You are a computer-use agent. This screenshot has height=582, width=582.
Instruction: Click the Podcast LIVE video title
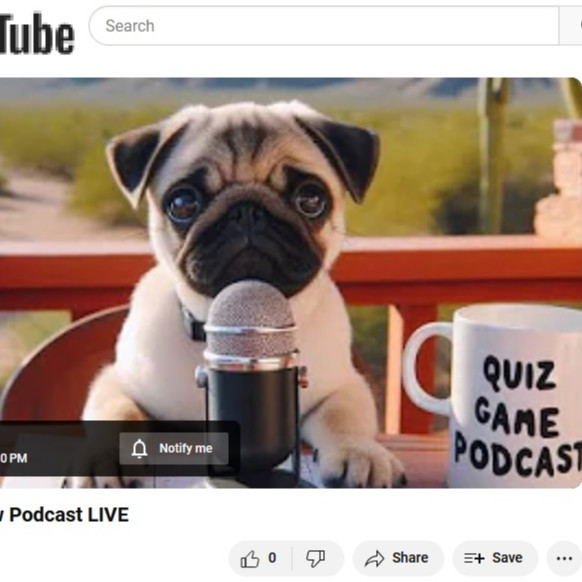pos(65,514)
